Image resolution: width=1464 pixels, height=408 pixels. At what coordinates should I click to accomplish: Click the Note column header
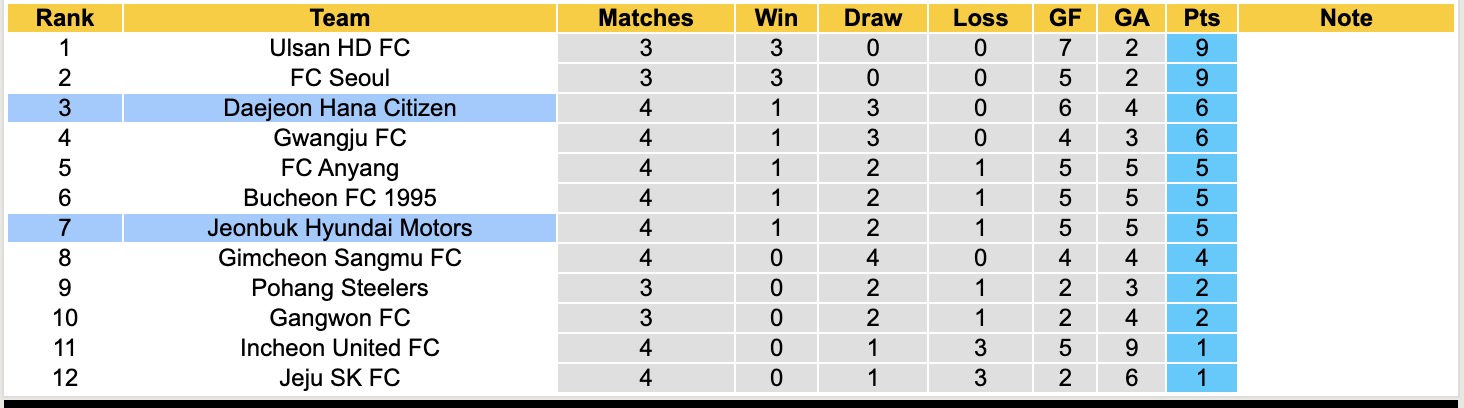click(x=1346, y=18)
